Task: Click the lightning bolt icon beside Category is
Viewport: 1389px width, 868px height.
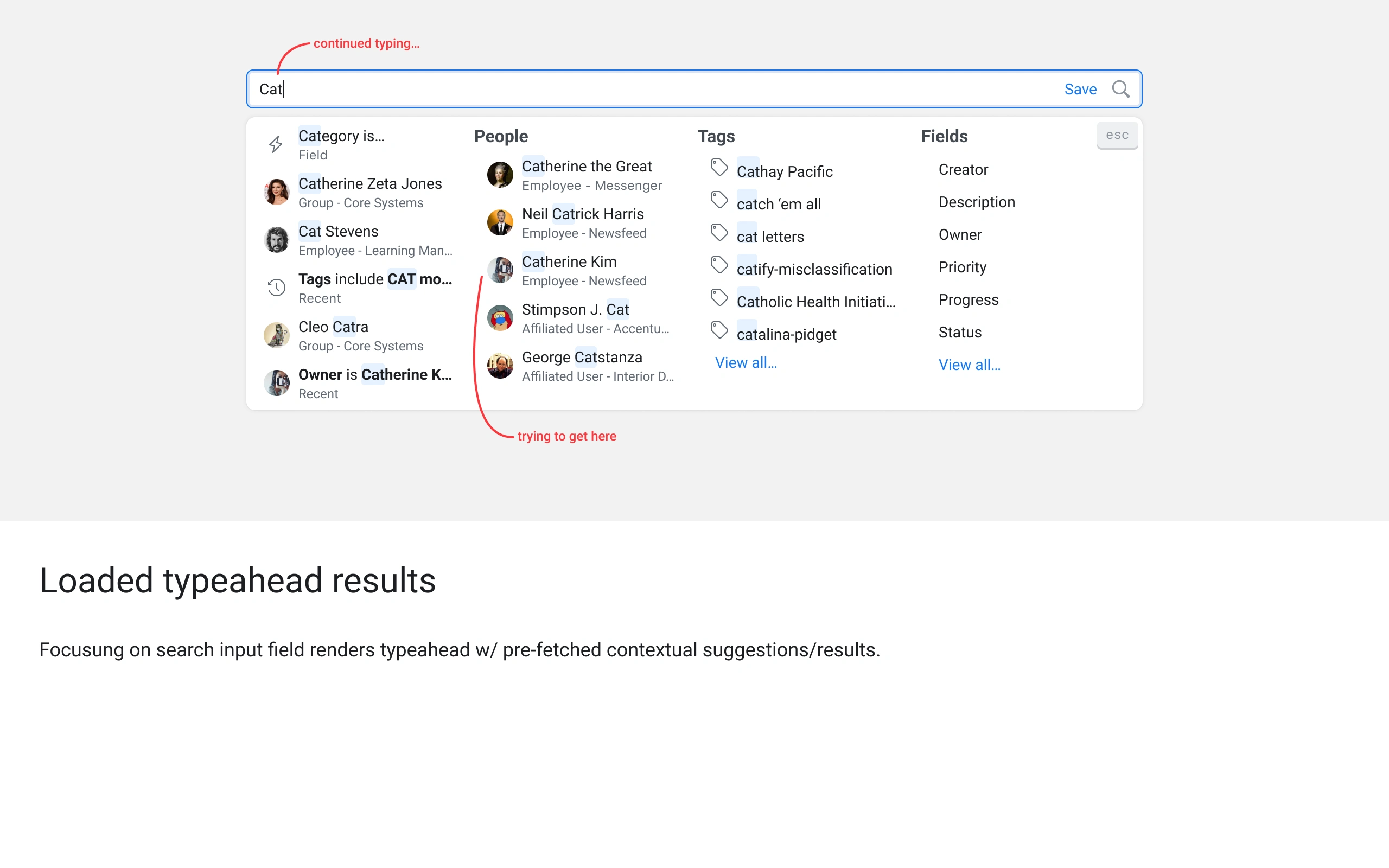Action: coord(276,144)
